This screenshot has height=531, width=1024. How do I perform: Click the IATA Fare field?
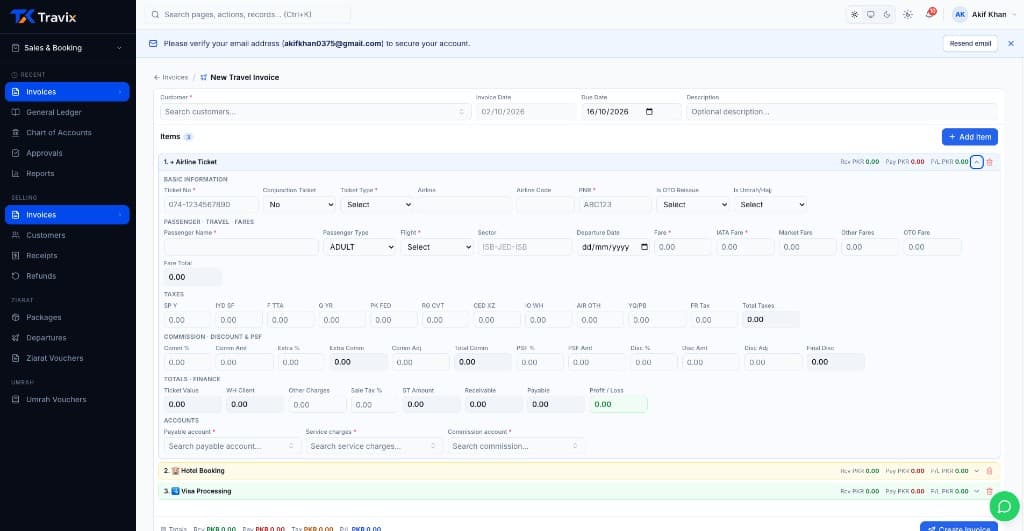pyautogui.click(x=744, y=247)
